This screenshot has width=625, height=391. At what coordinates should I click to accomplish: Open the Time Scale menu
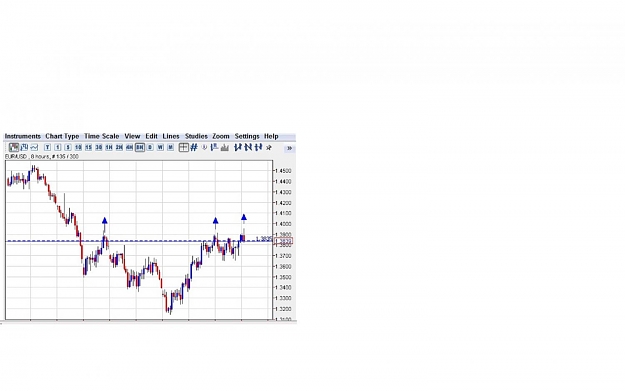102,136
